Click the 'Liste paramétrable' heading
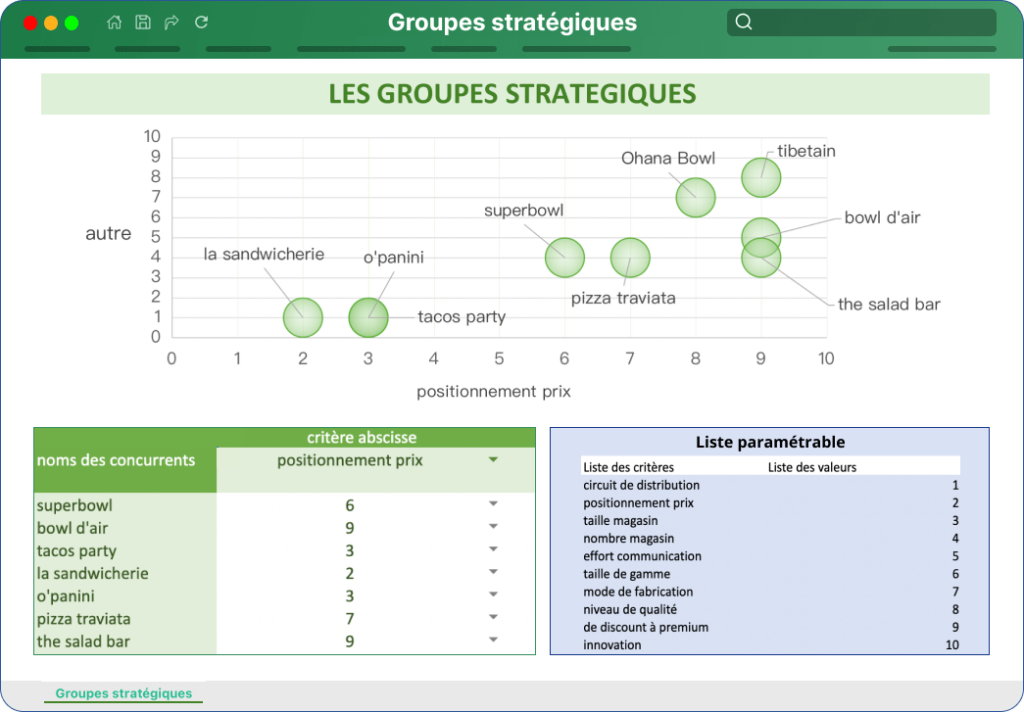This screenshot has height=712, width=1024. click(x=770, y=442)
